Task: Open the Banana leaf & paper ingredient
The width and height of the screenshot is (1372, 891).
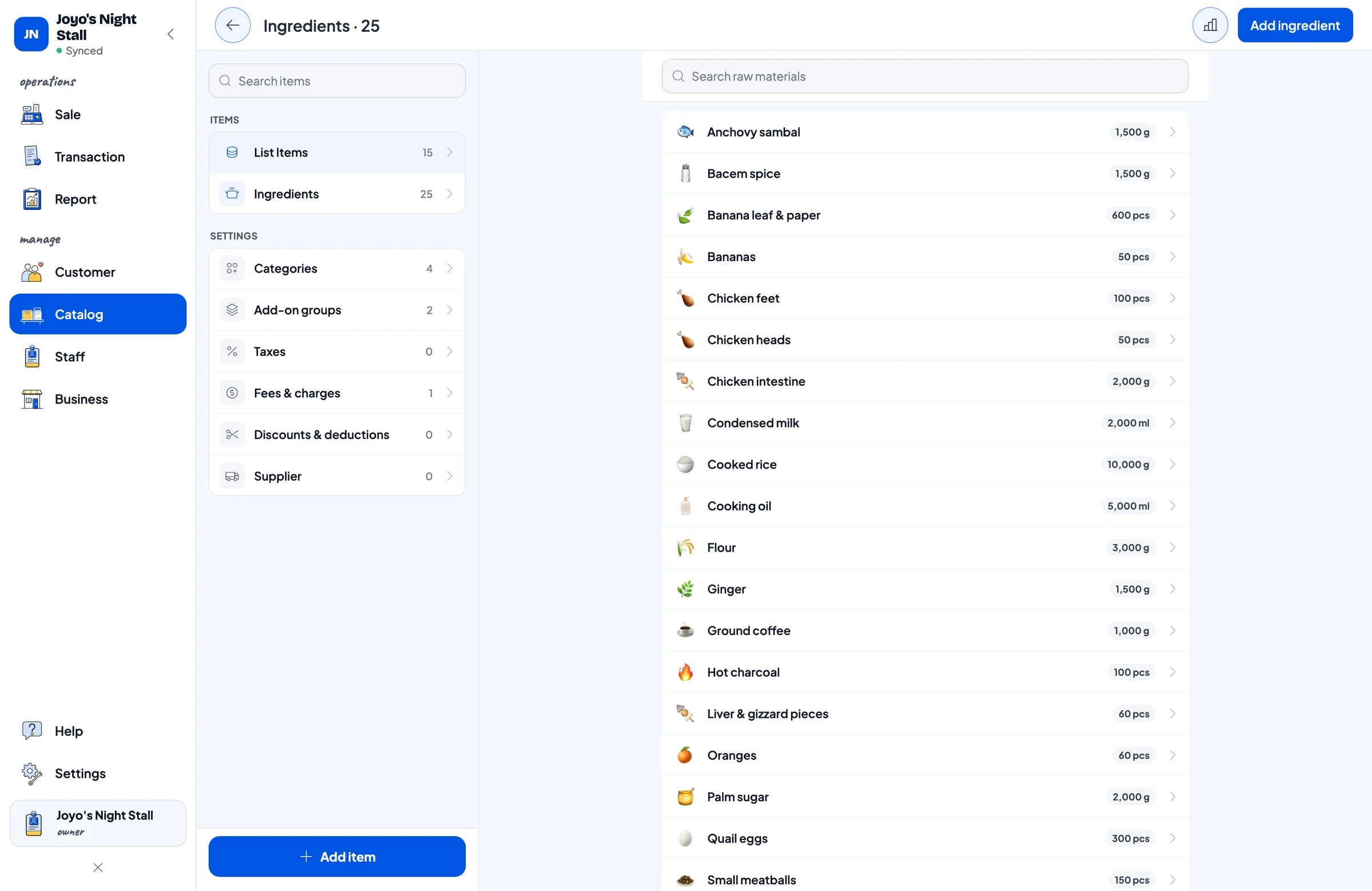Action: (924, 215)
